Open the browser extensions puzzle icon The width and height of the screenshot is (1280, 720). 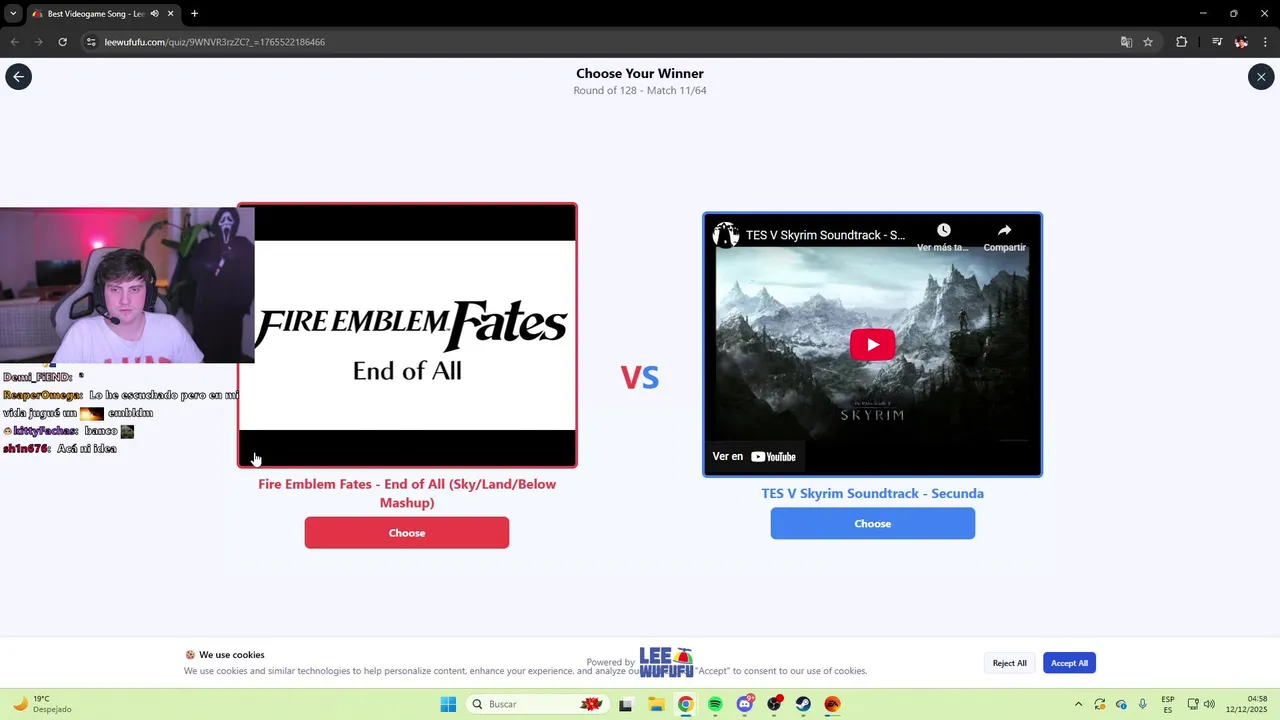click(x=1181, y=42)
